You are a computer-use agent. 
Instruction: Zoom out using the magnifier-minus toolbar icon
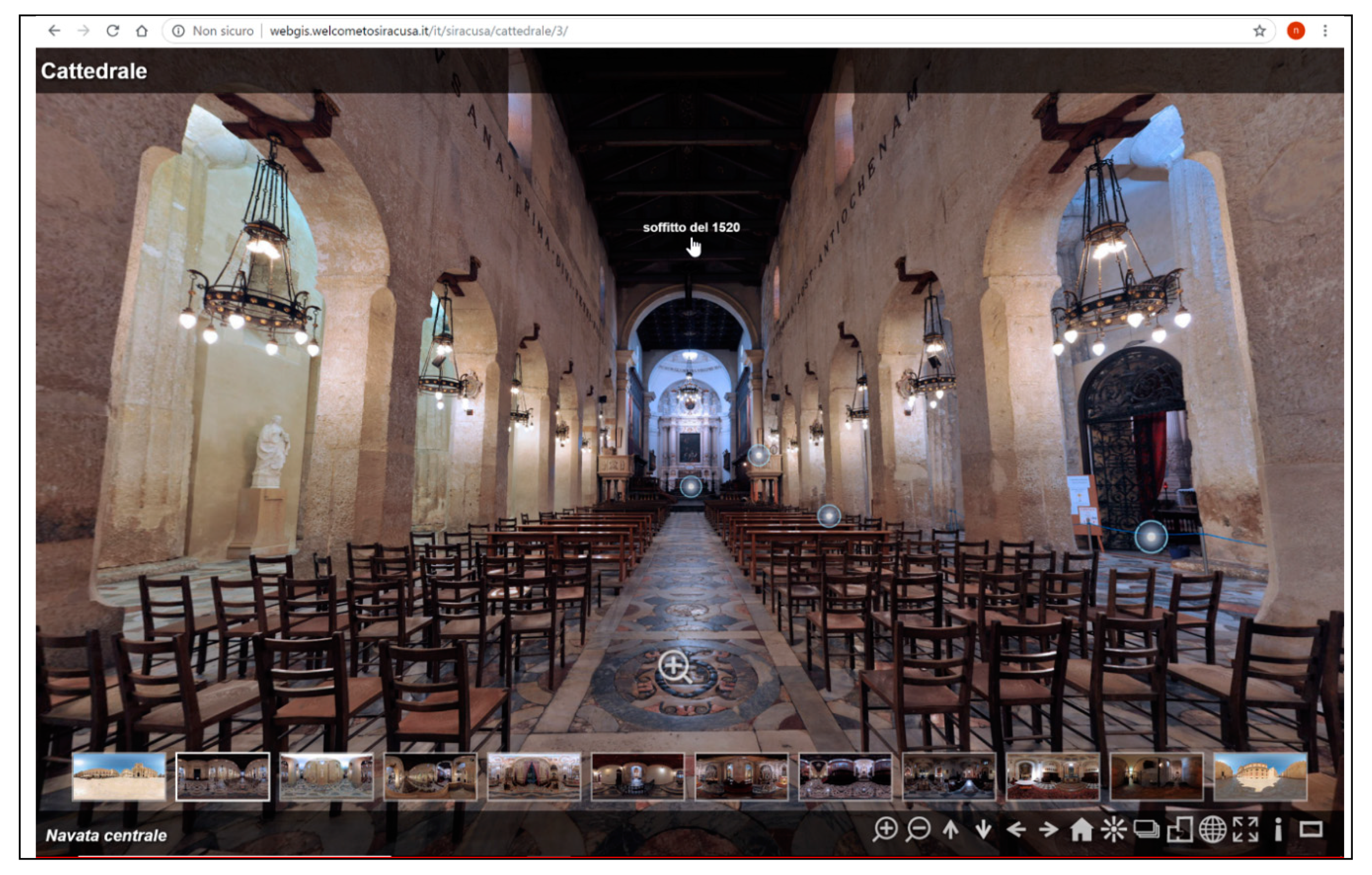click(x=918, y=830)
